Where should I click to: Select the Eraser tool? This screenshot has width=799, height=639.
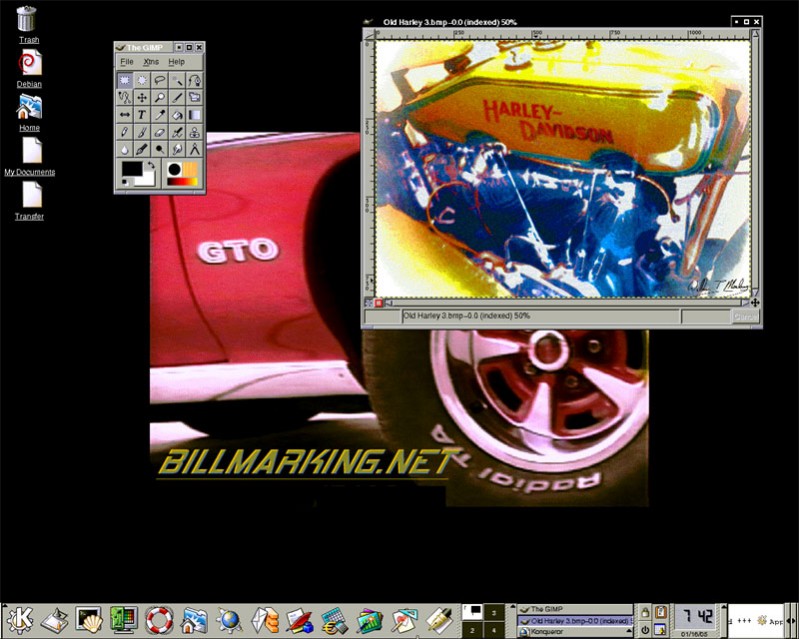point(159,132)
